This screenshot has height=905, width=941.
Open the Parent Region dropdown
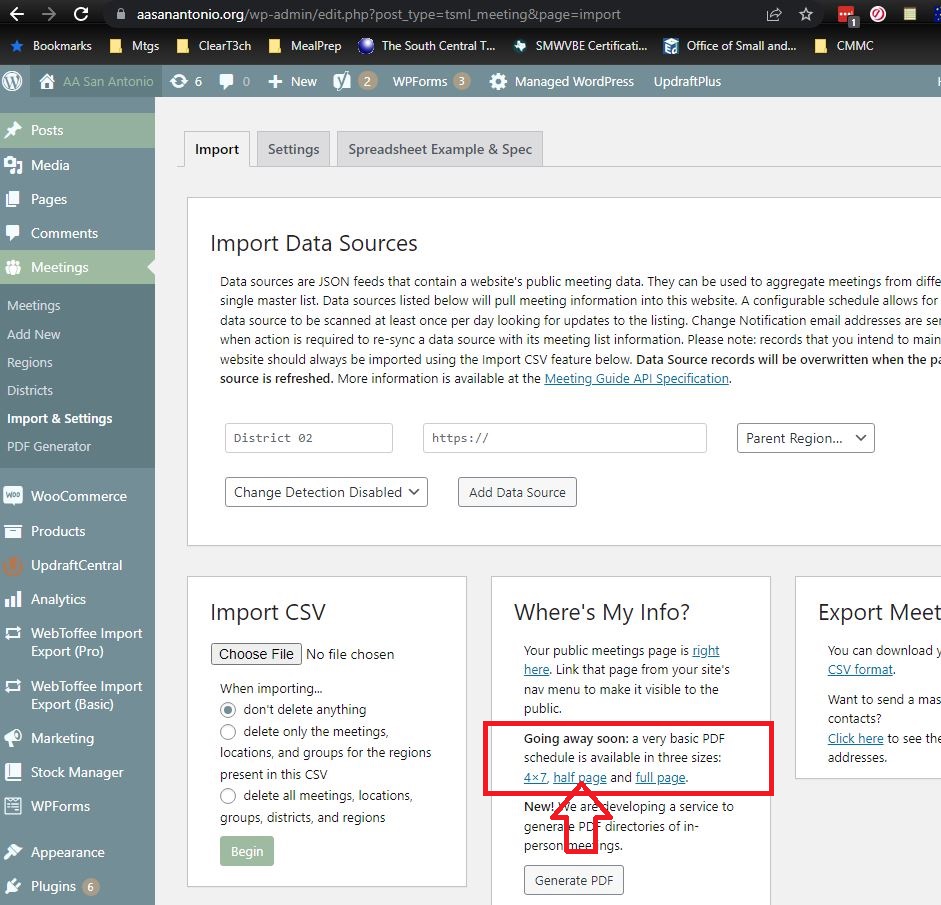[x=805, y=438]
